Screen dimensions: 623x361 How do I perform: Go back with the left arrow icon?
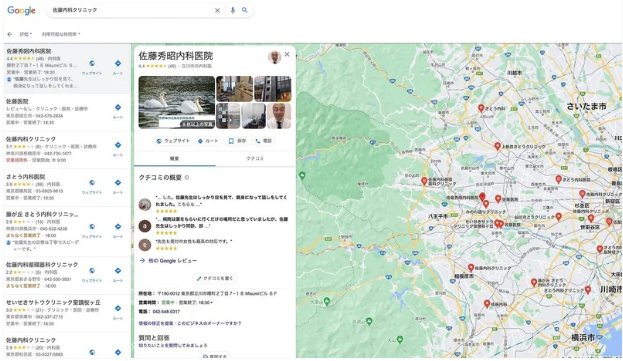tap(10, 34)
